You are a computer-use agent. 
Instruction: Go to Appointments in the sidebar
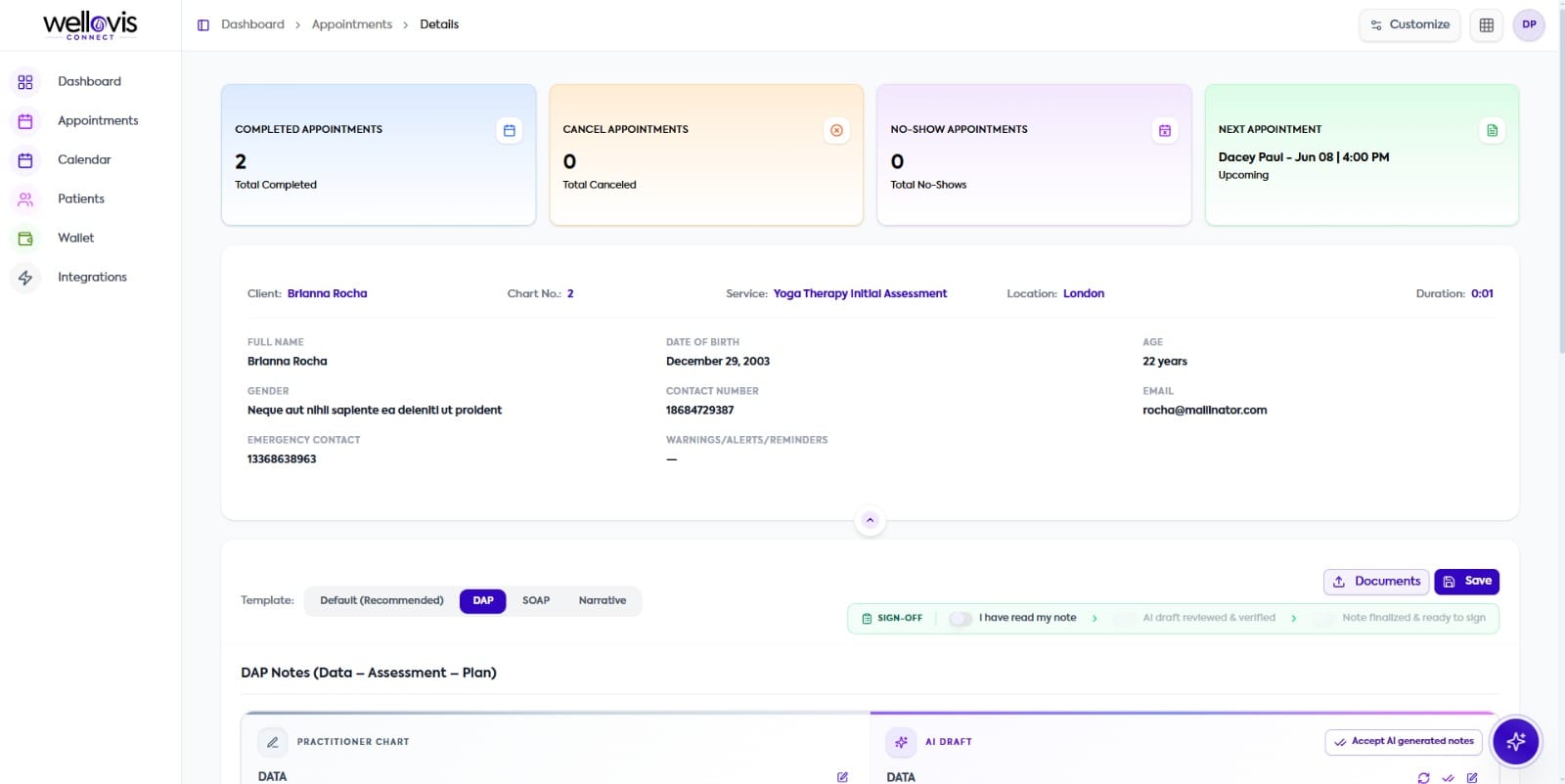[x=98, y=121]
